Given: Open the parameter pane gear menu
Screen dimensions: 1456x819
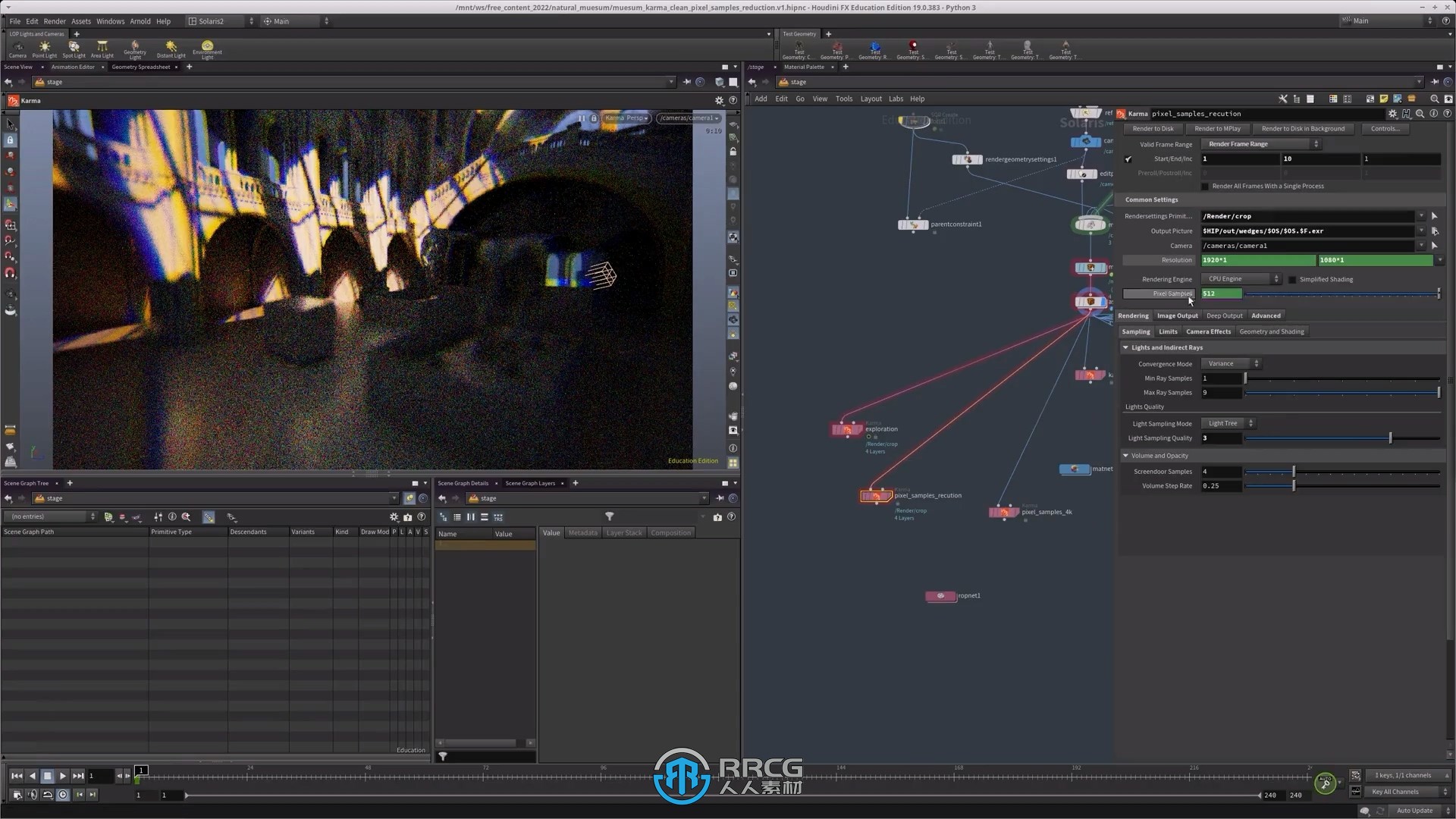Looking at the screenshot, I should [x=1392, y=114].
